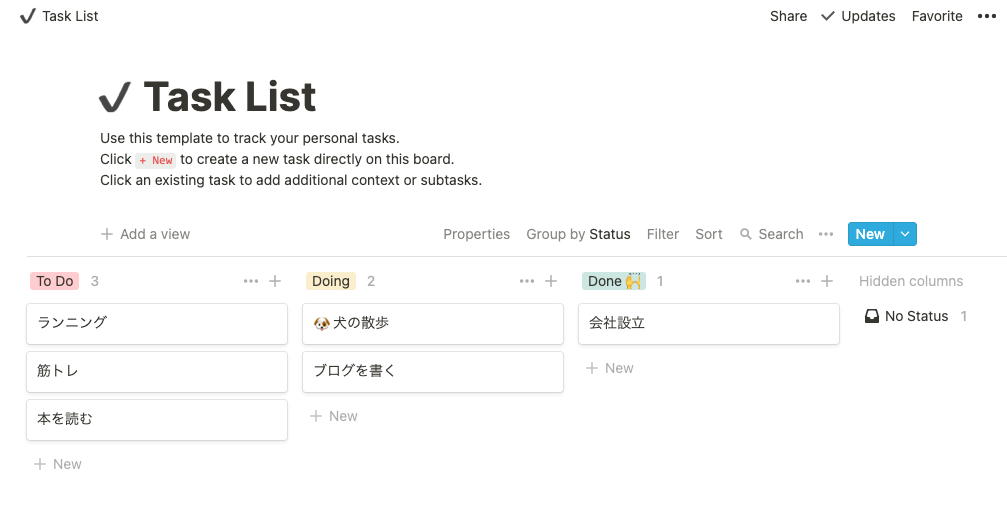Click Add a view
Image resolution: width=1007 pixels, height=531 pixels.
(x=145, y=234)
